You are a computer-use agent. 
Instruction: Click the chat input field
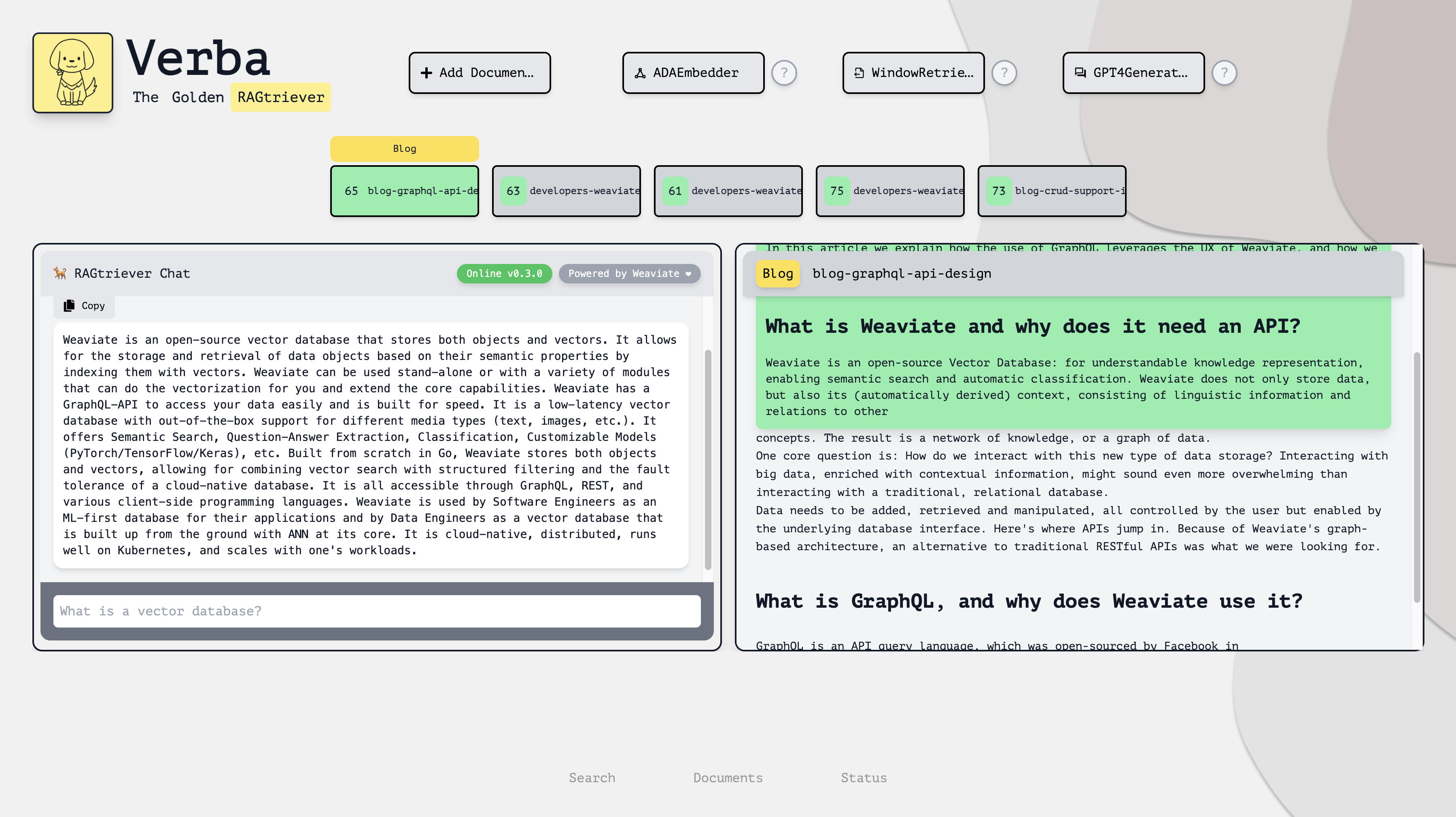pos(377,610)
